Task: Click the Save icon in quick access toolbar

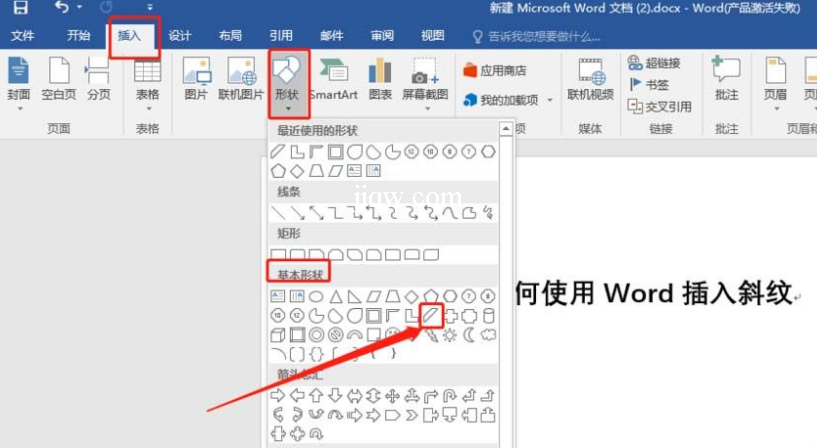Action: click(20, 7)
